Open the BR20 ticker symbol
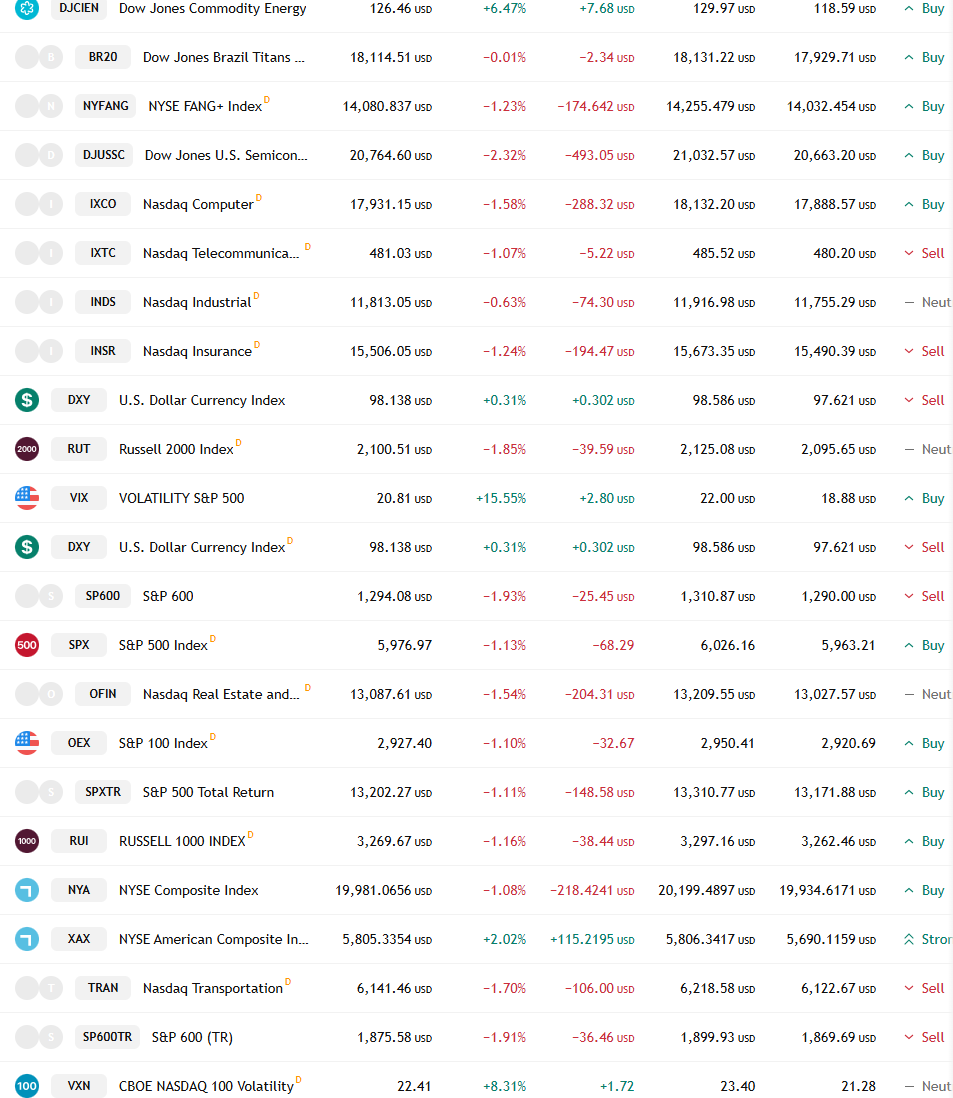The height and width of the screenshot is (1098, 953). pyautogui.click(x=103, y=57)
